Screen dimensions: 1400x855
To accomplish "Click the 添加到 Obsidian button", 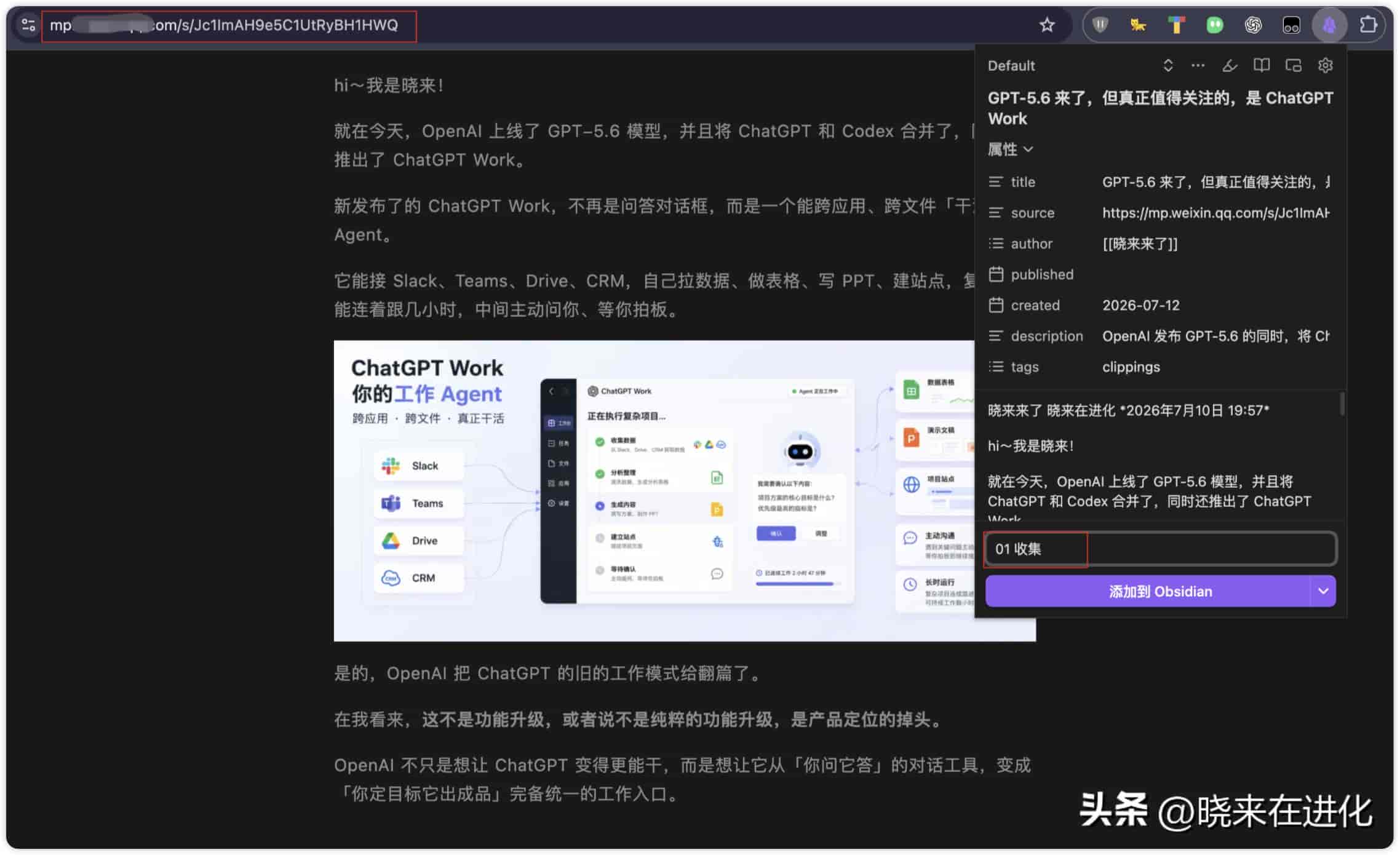I will [x=1148, y=591].
